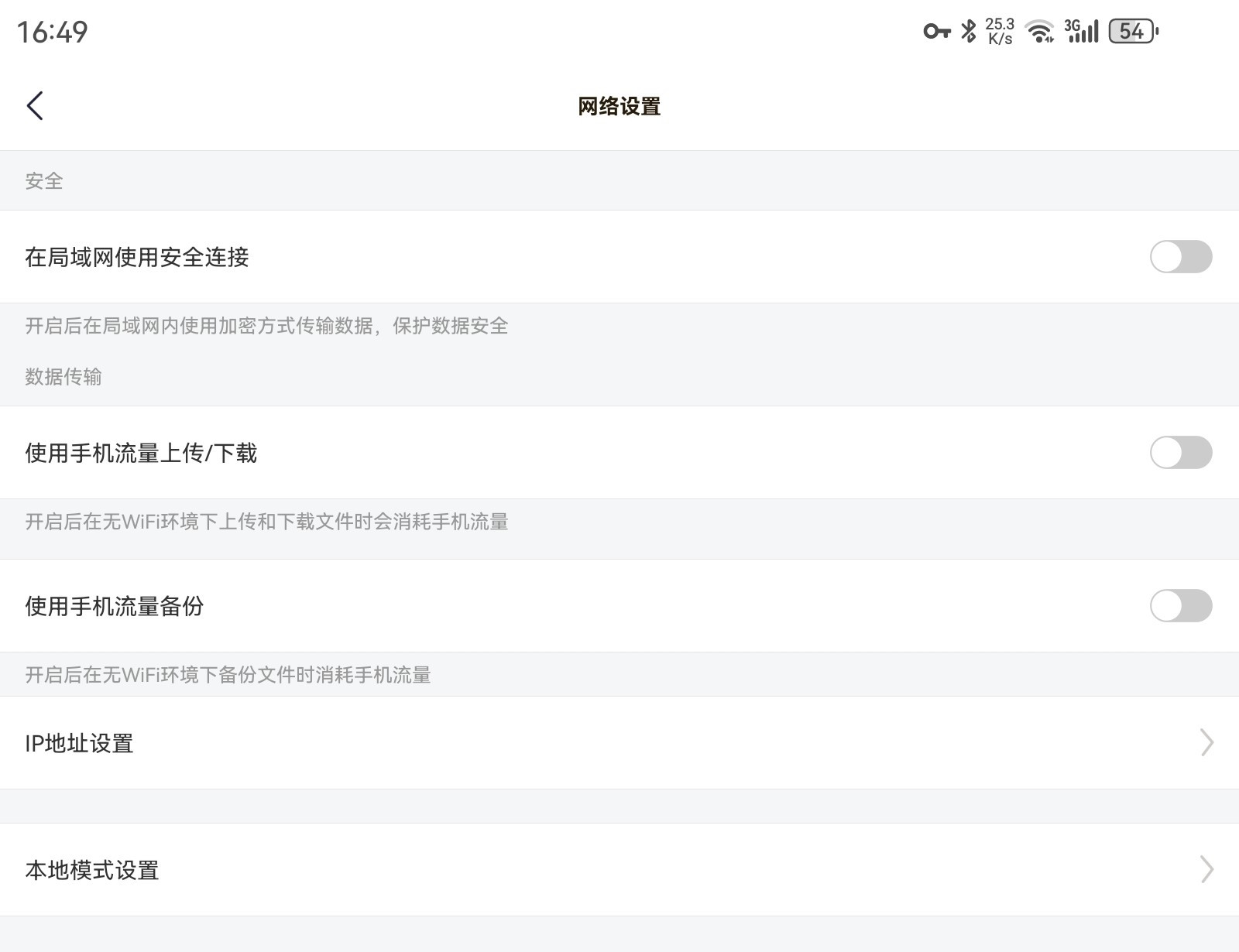Tap the VPN key status icon

(936, 31)
